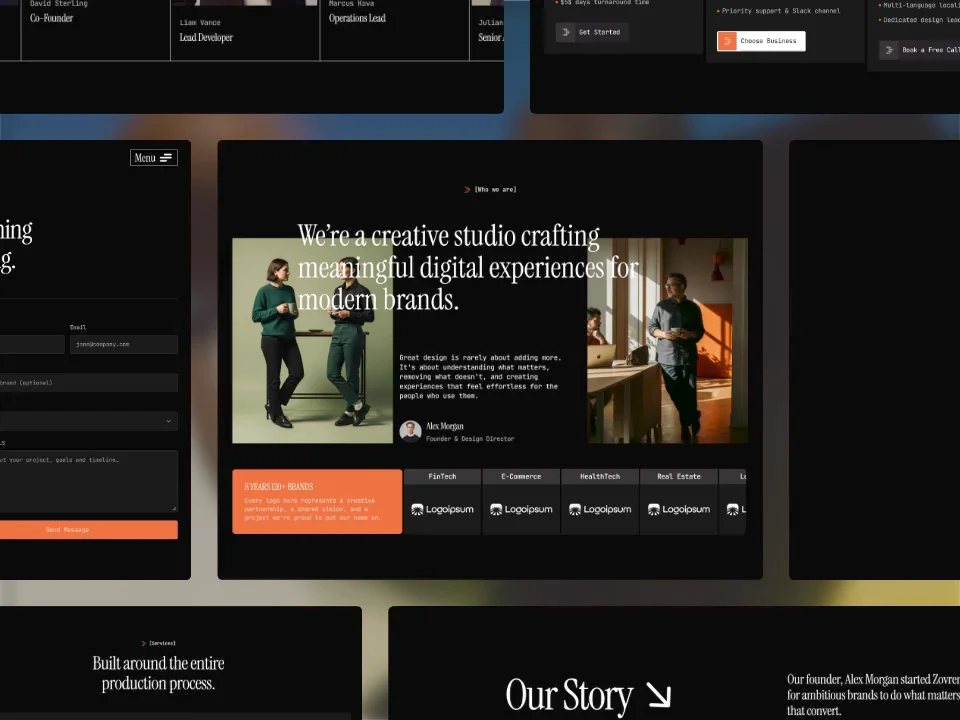Click the Logoipsum logo under FinTech

(x=442, y=509)
